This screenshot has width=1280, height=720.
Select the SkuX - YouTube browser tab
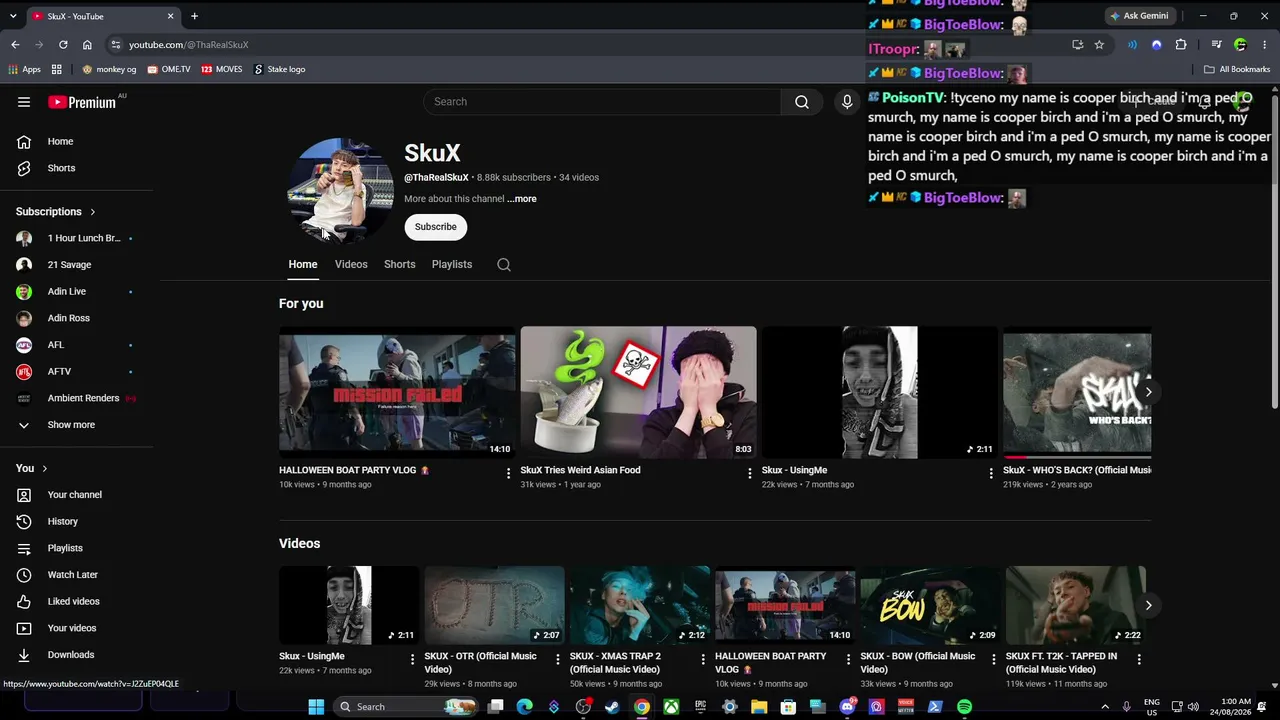pos(102,16)
